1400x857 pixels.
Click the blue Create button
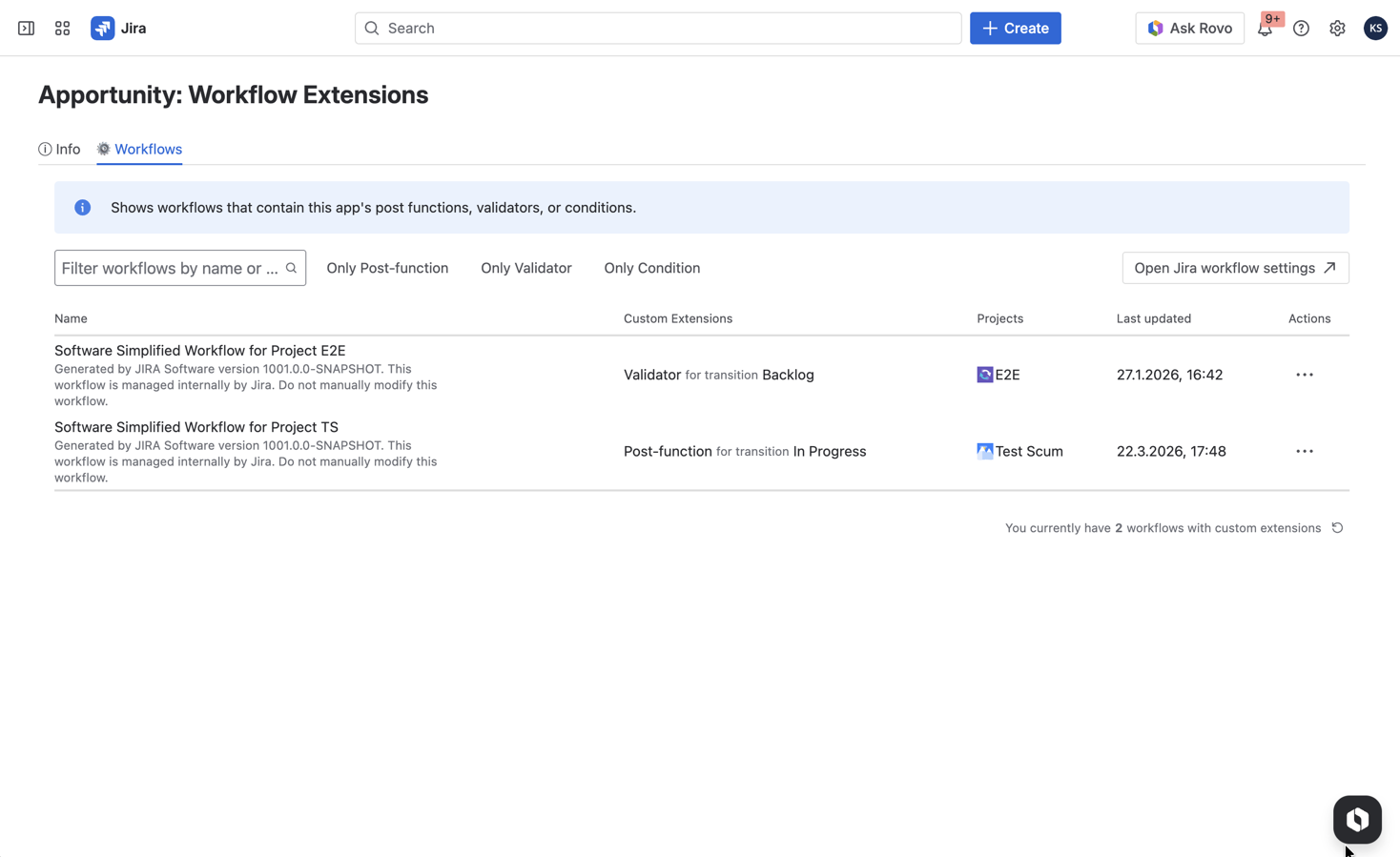pos(1015,29)
